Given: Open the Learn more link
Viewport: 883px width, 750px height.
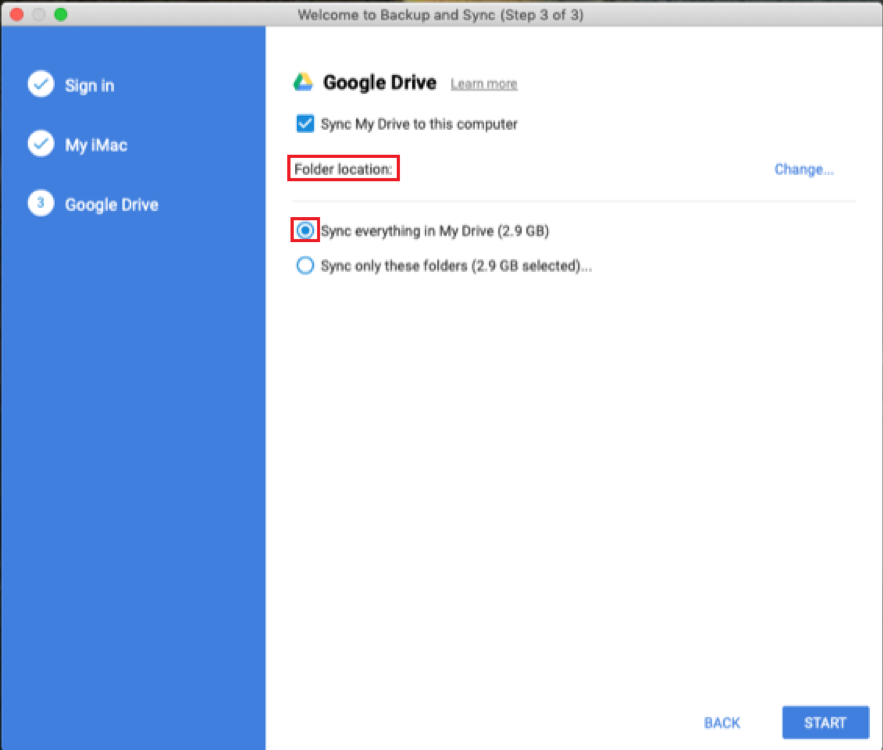Looking at the screenshot, I should (483, 83).
